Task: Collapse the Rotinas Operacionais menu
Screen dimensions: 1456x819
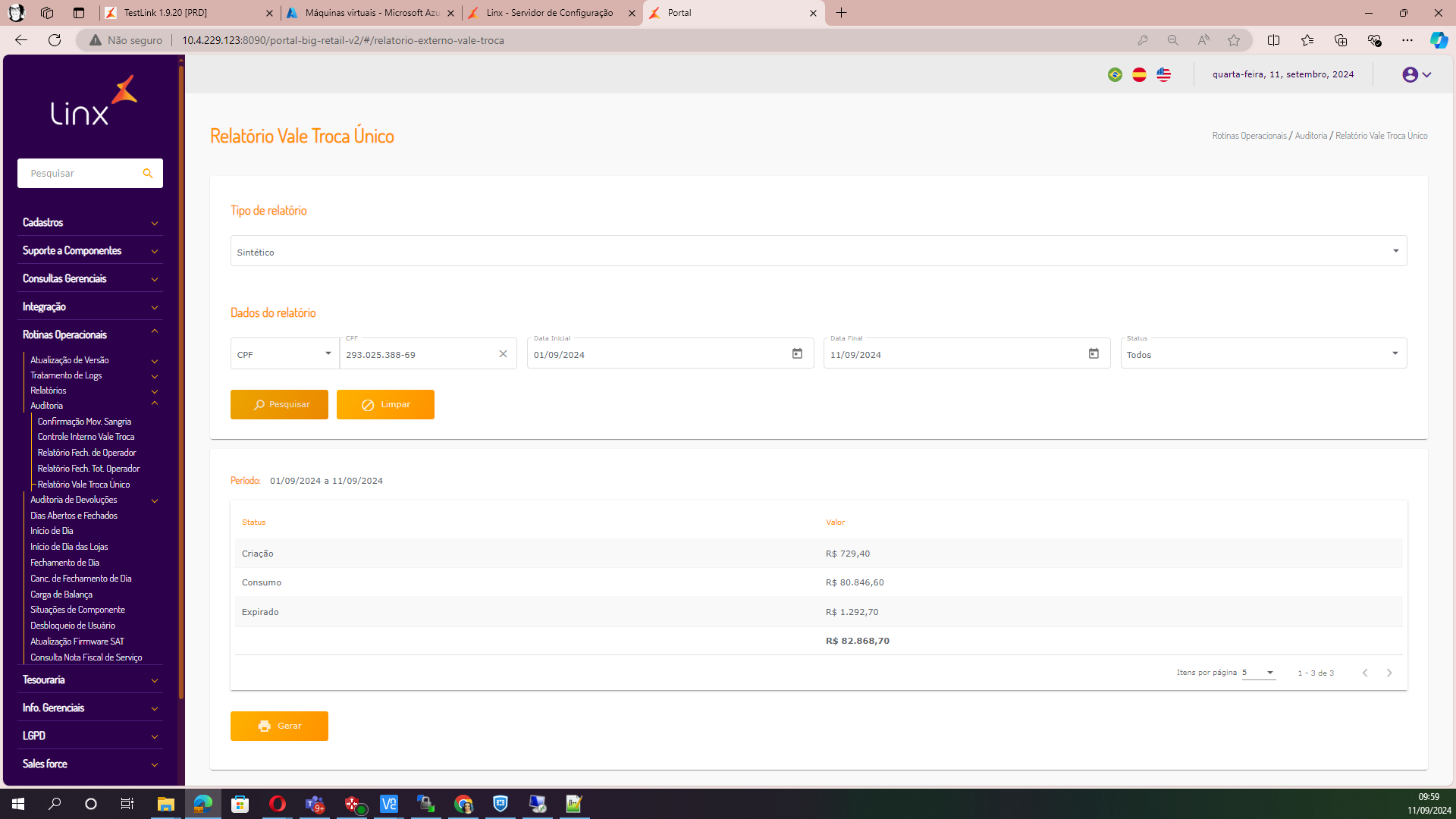Action: tap(89, 334)
